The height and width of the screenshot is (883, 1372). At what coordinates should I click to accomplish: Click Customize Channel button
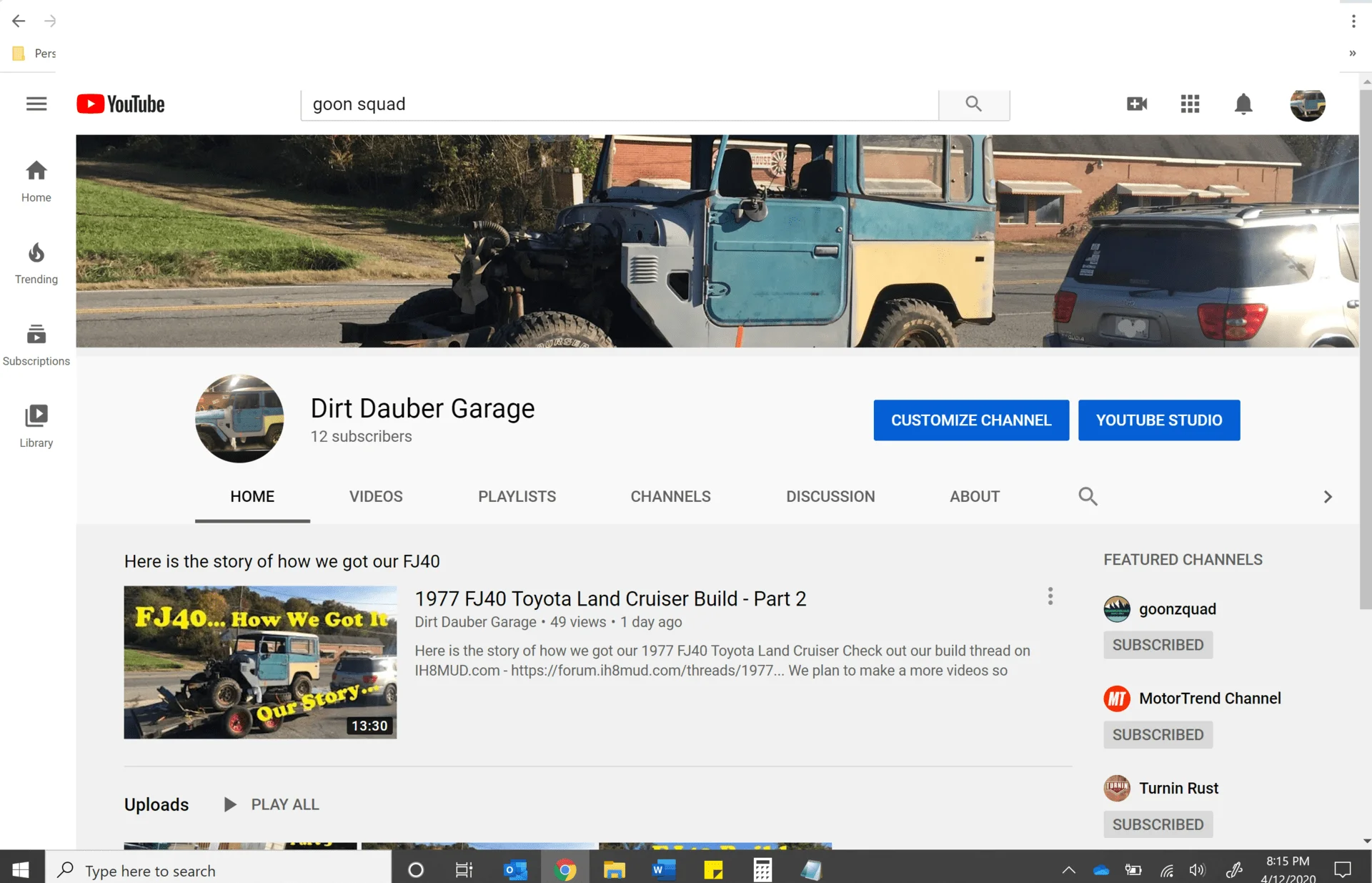click(x=970, y=420)
